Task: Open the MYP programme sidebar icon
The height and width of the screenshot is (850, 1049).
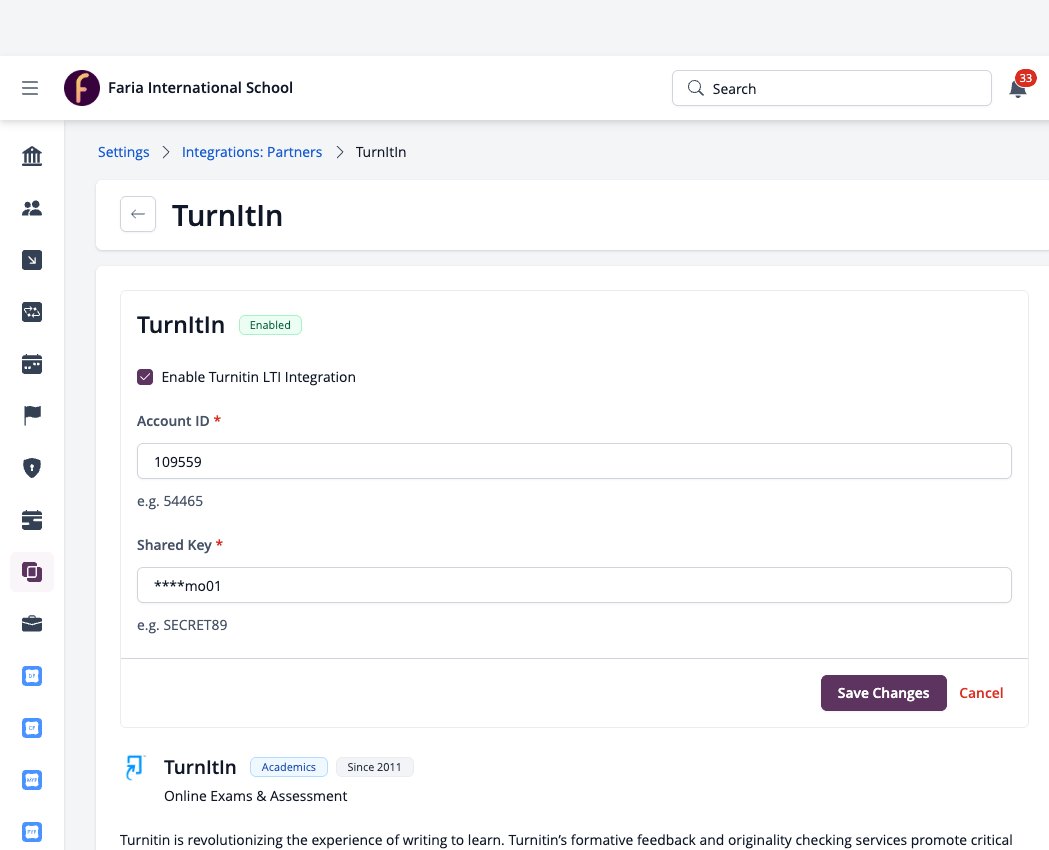Action: [x=32, y=780]
